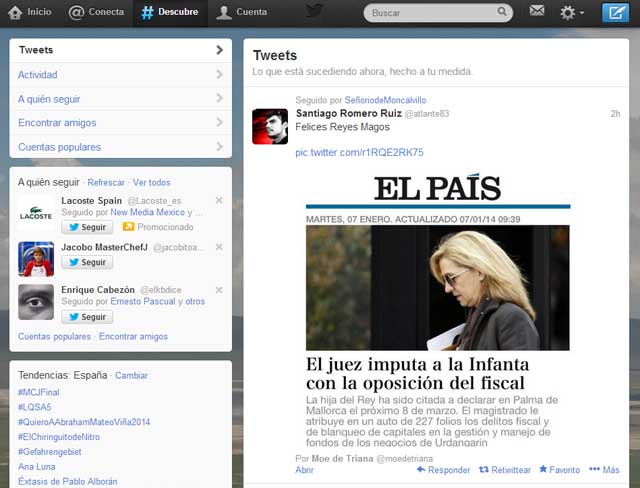This screenshot has height=488, width=640.
Task: Click the Twitter bird logo in the top bar
Action: click(314, 12)
